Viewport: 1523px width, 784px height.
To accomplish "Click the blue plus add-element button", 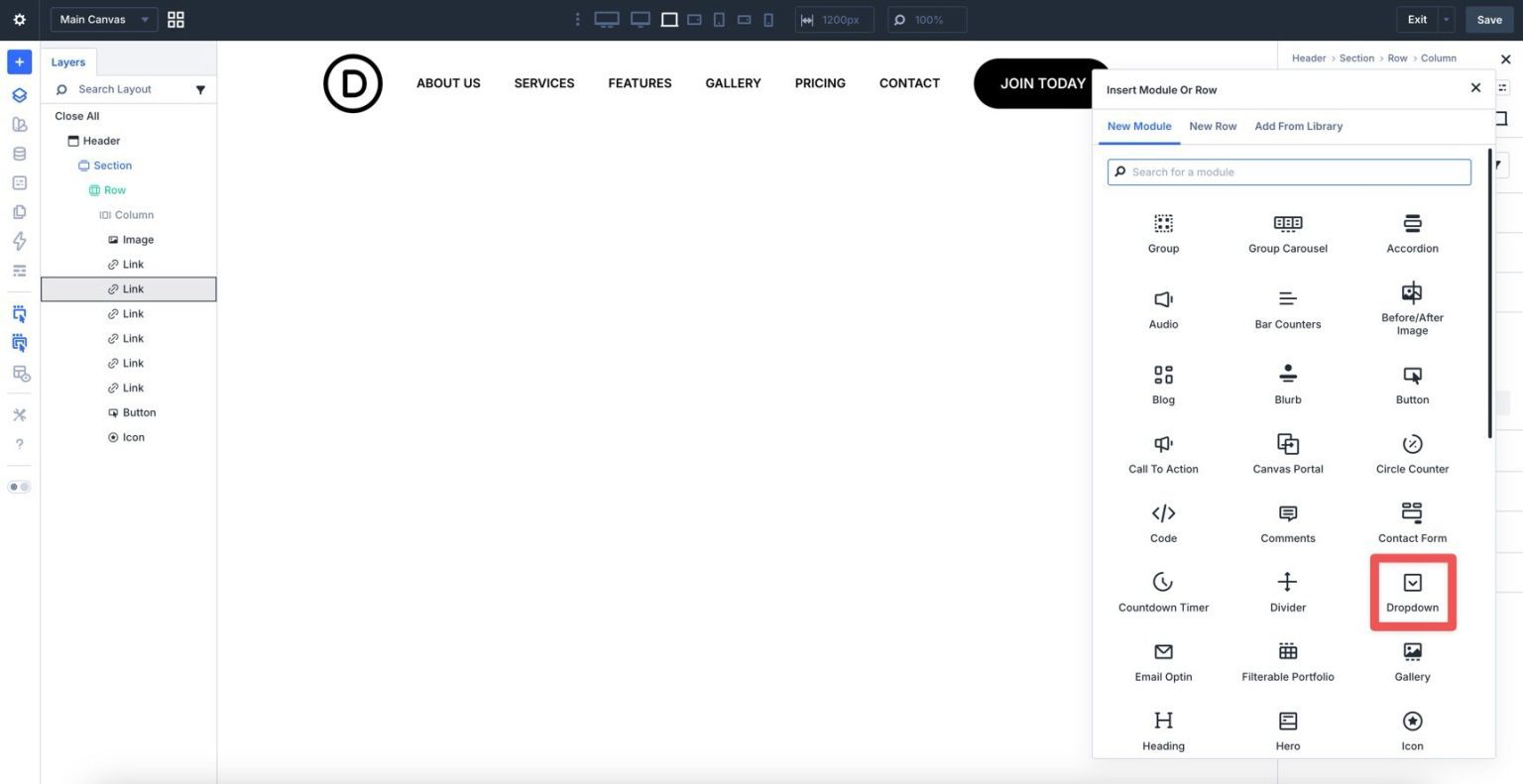I will pos(19,61).
